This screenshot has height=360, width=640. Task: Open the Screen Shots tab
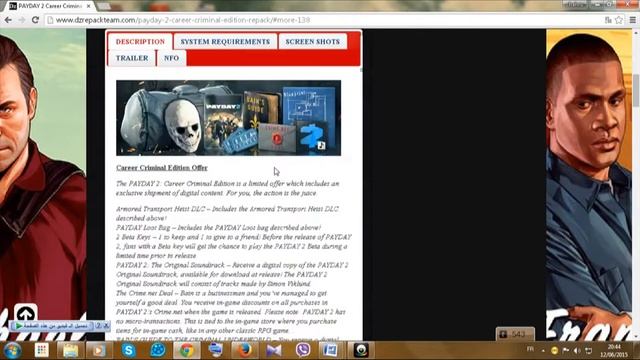click(312, 42)
